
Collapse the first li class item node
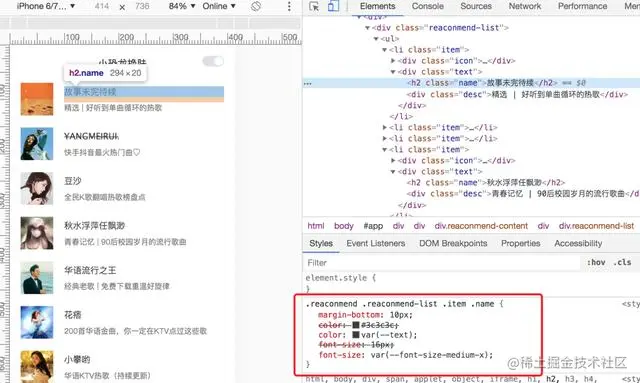(384, 50)
